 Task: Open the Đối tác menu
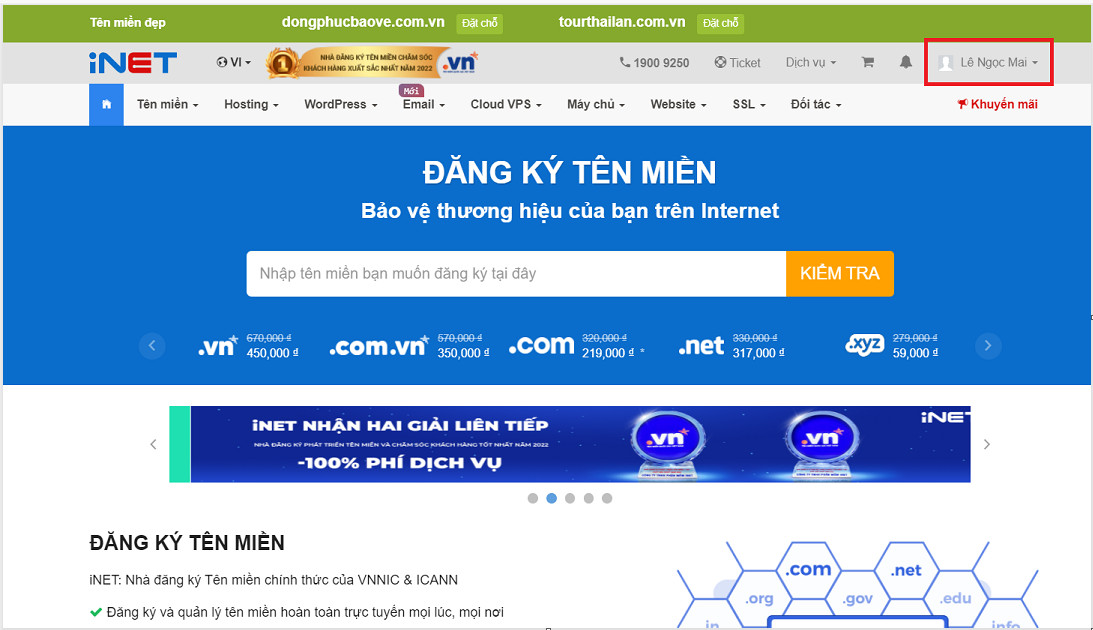point(816,105)
